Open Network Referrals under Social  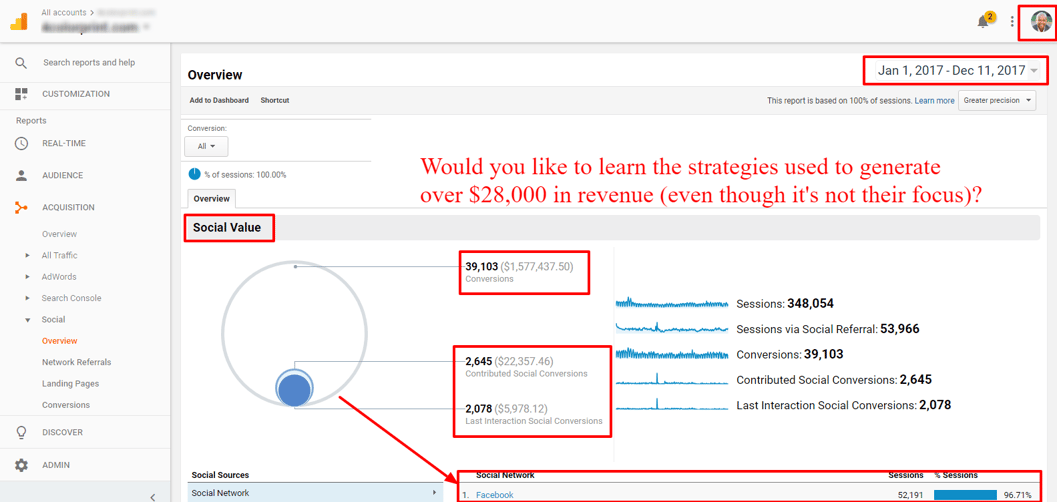pyautogui.click(x=76, y=362)
